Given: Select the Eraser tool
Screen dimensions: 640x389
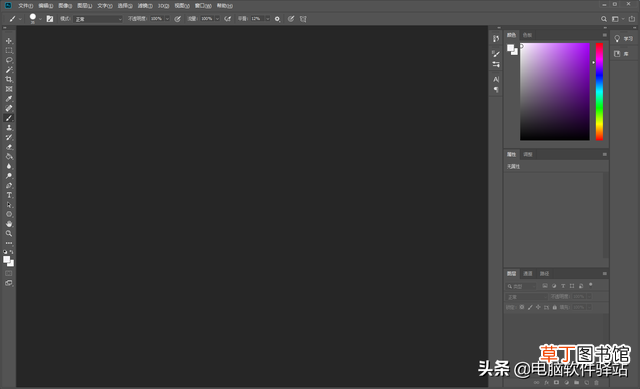Looking at the screenshot, I should pyautogui.click(x=9, y=147).
